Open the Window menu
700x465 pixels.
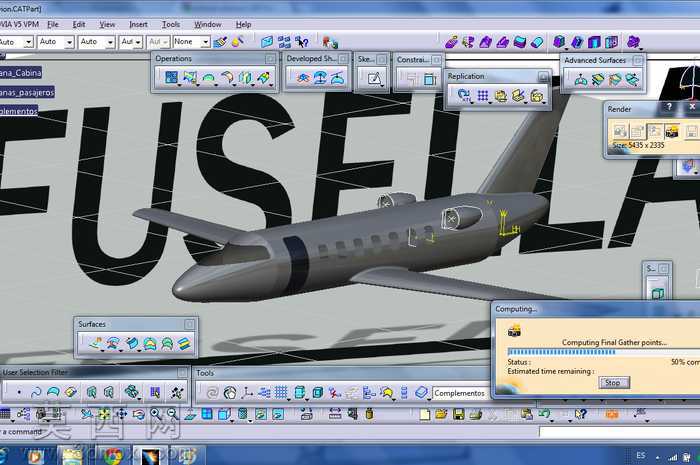(208, 25)
